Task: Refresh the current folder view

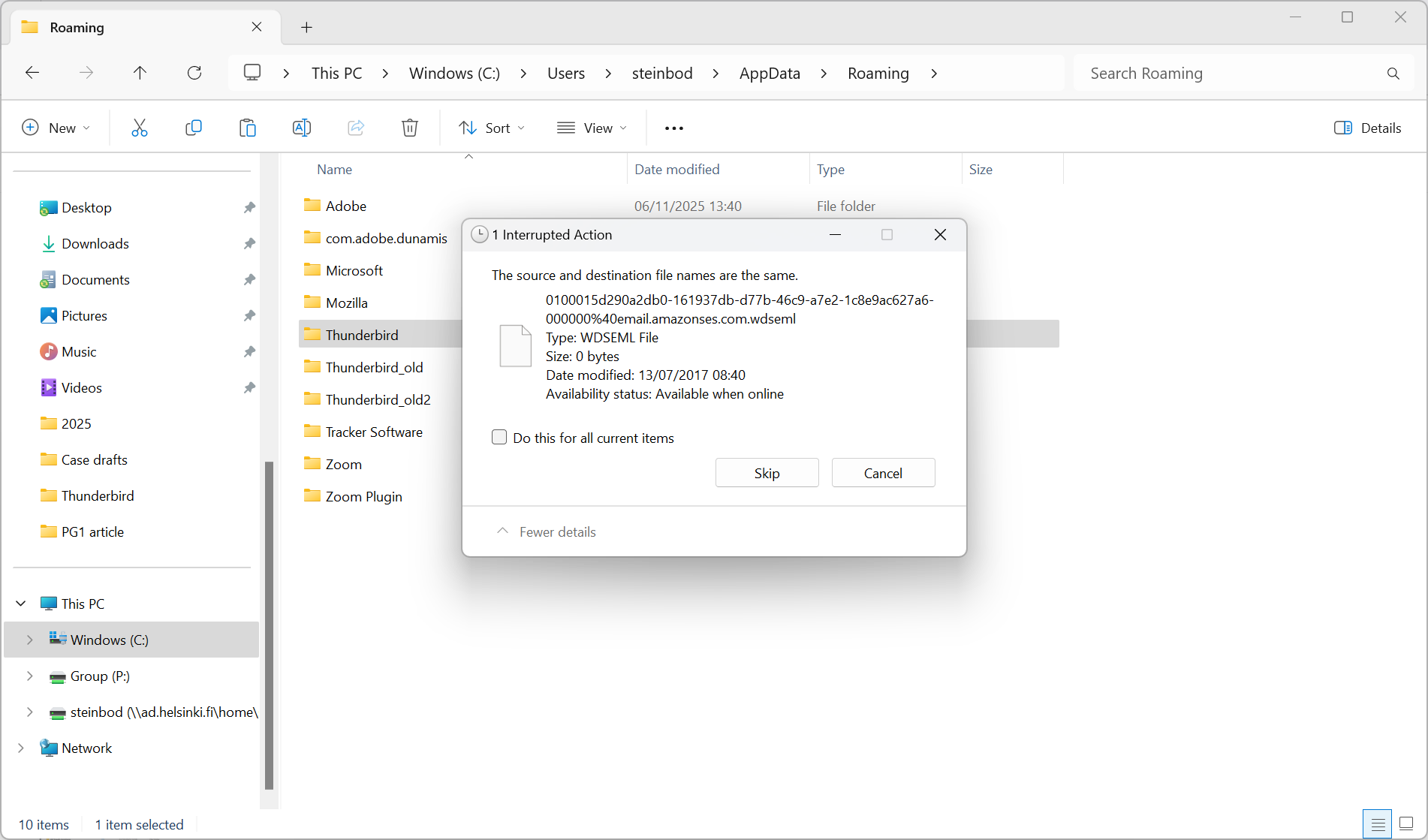Action: [194, 73]
